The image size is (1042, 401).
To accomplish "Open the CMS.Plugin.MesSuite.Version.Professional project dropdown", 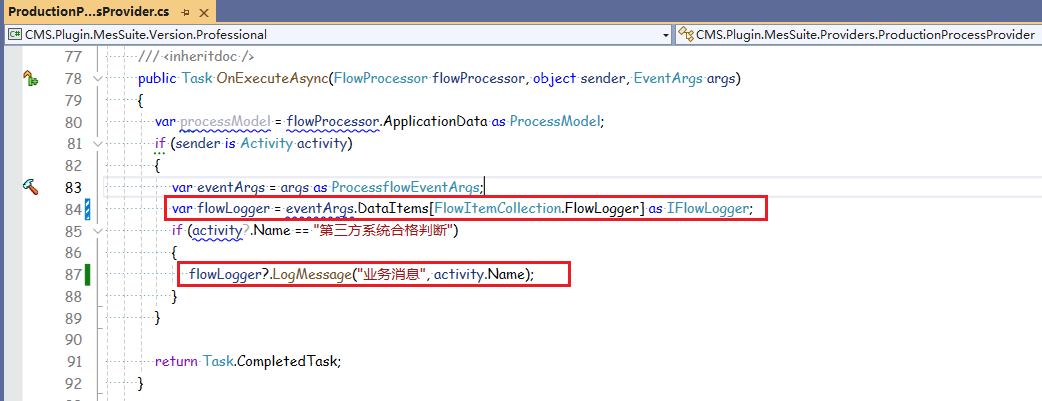I will (x=665, y=35).
